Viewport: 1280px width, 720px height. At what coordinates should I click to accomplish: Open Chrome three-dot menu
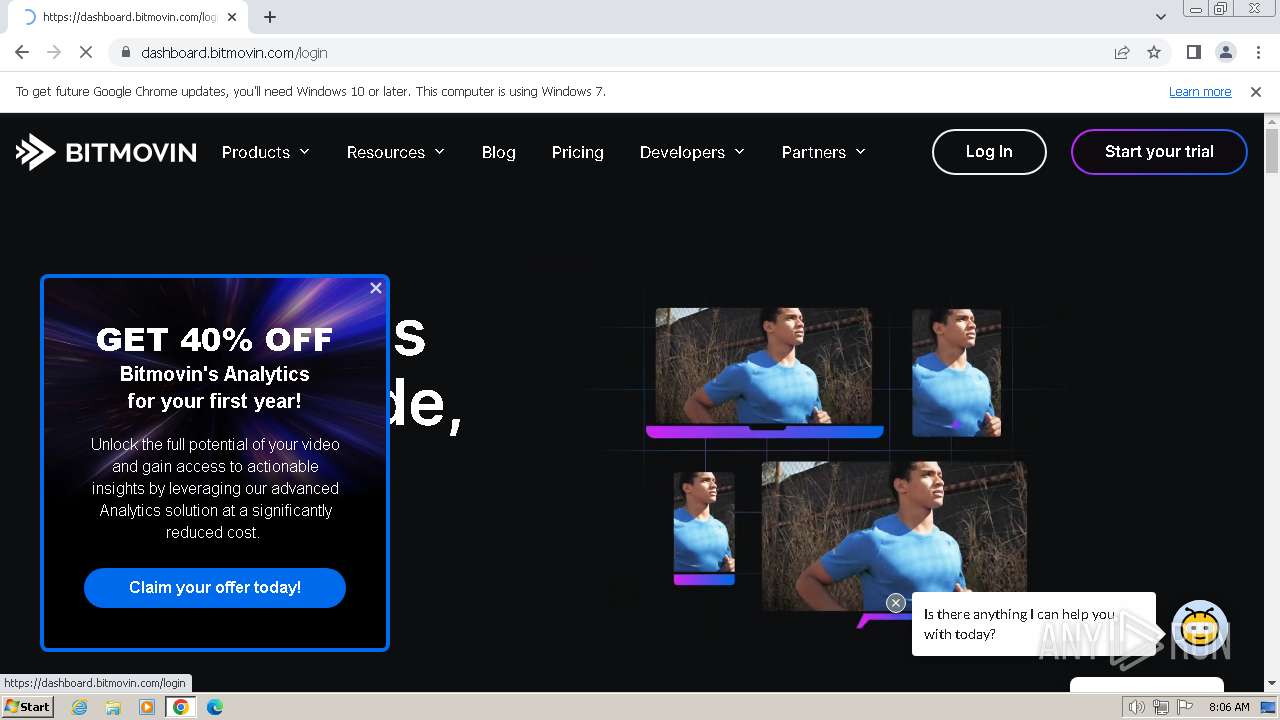point(1258,53)
